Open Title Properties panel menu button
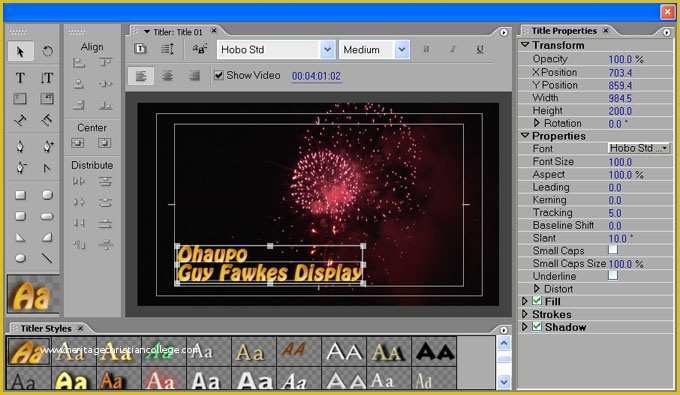 coord(667,32)
